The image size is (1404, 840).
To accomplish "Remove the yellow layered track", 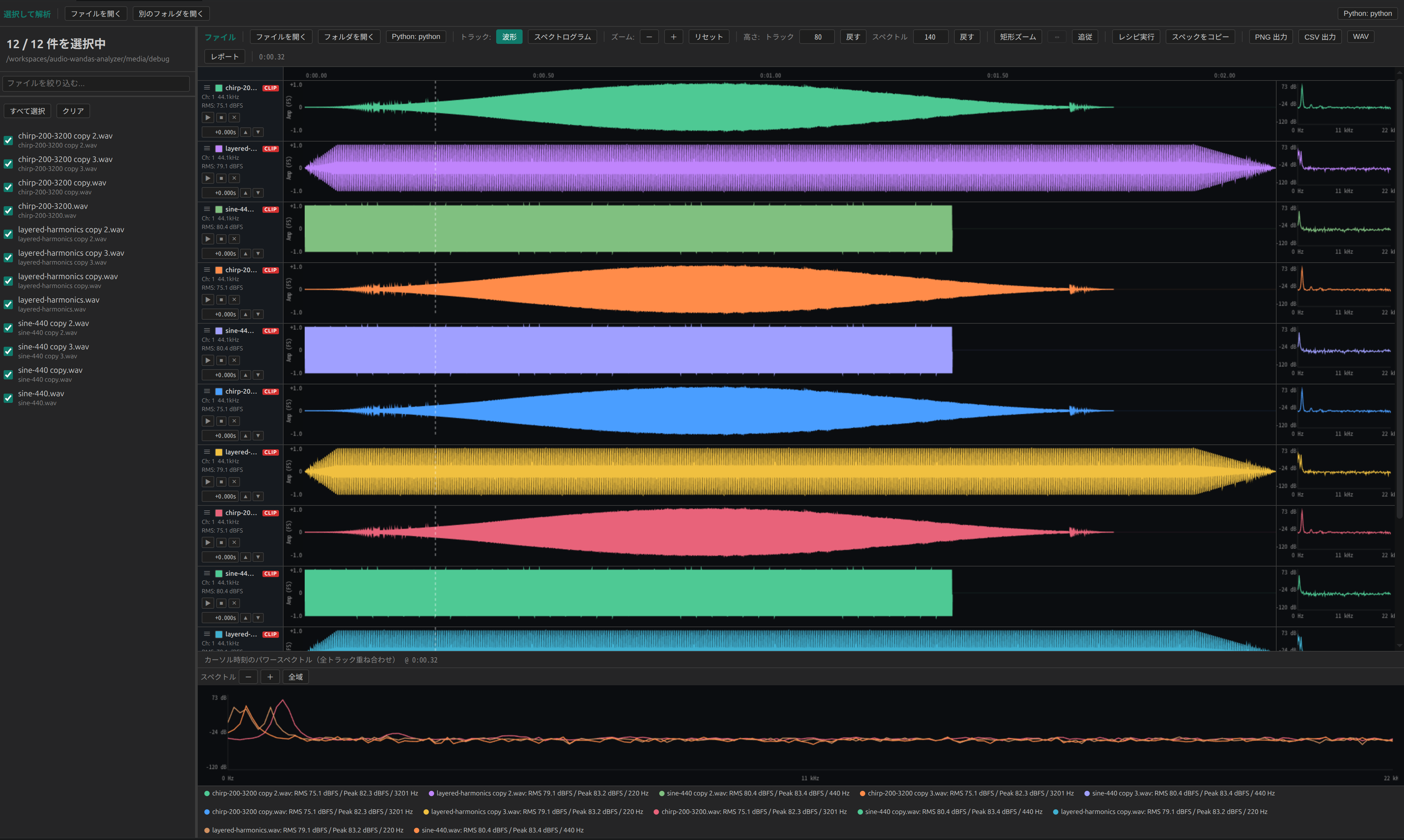I will coord(234,482).
